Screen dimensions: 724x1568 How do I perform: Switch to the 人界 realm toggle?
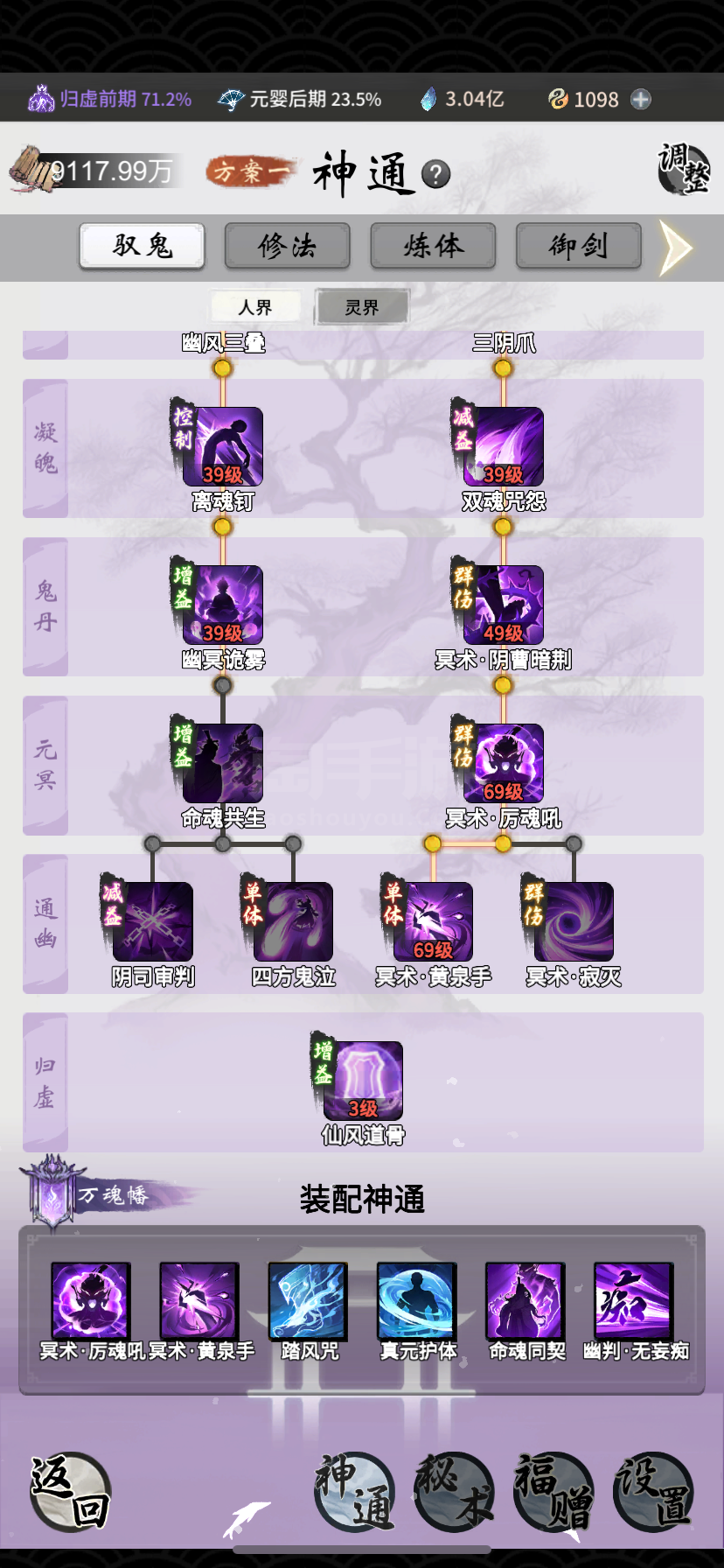click(x=255, y=307)
